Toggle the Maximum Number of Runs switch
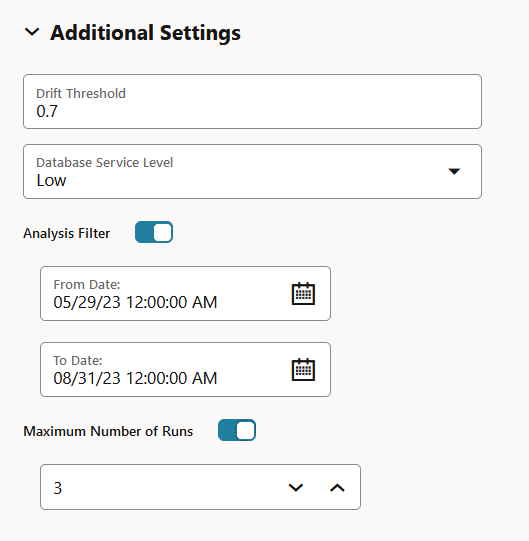Screen dimensions: 529x541 pos(237,430)
